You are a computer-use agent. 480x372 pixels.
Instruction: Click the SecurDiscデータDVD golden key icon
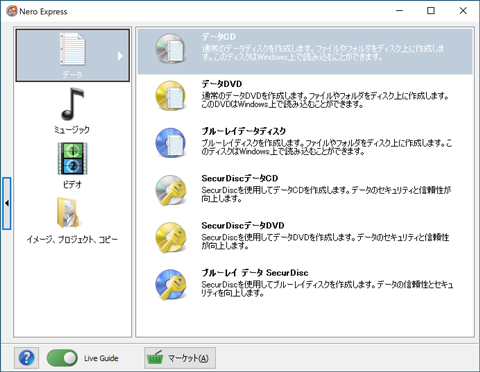[x=171, y=237]
